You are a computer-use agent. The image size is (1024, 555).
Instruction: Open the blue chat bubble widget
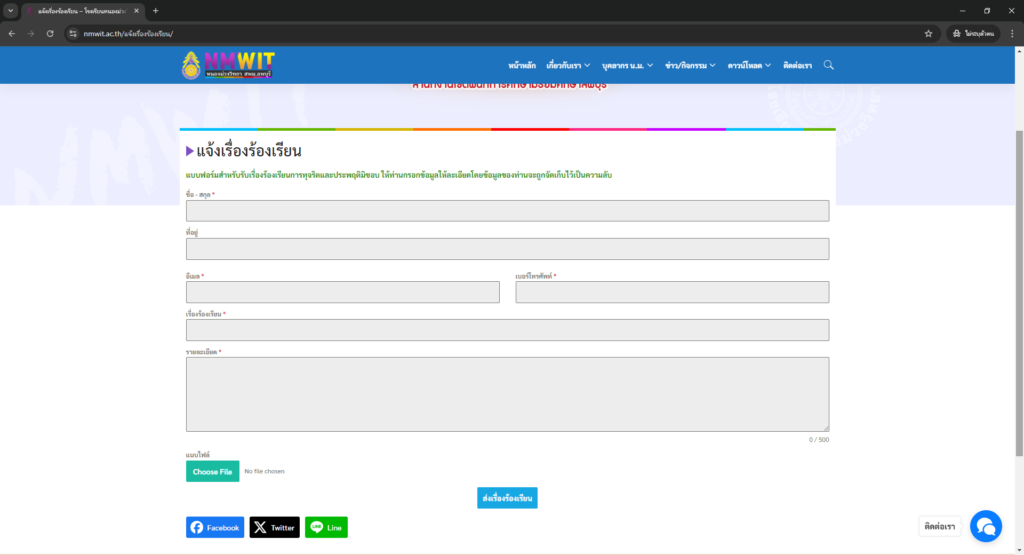(985, 526)
